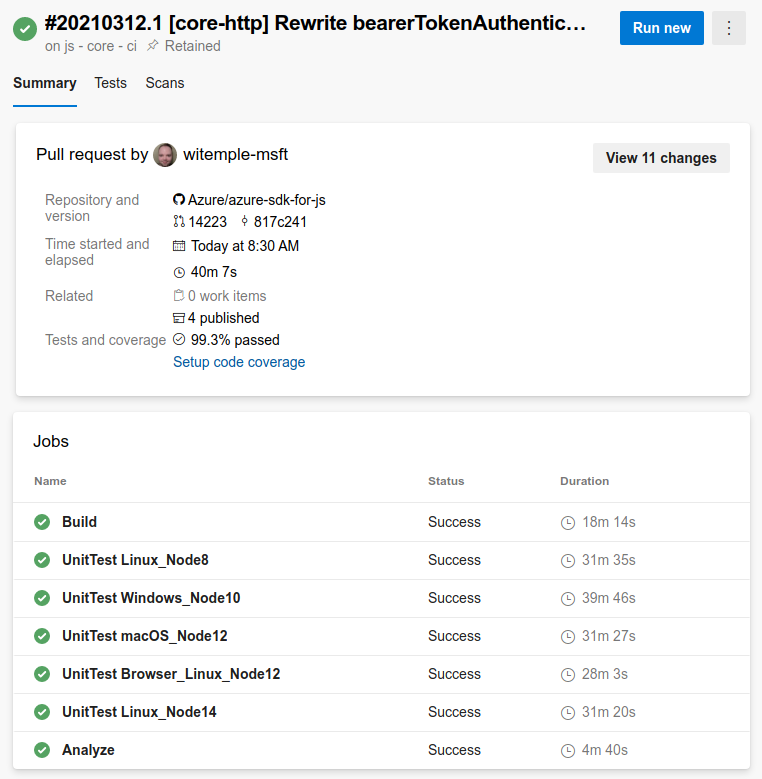The height and width of the screenshot is (779, 762).
Task: Click the Duration column header
Action: (x=584, y=481)
